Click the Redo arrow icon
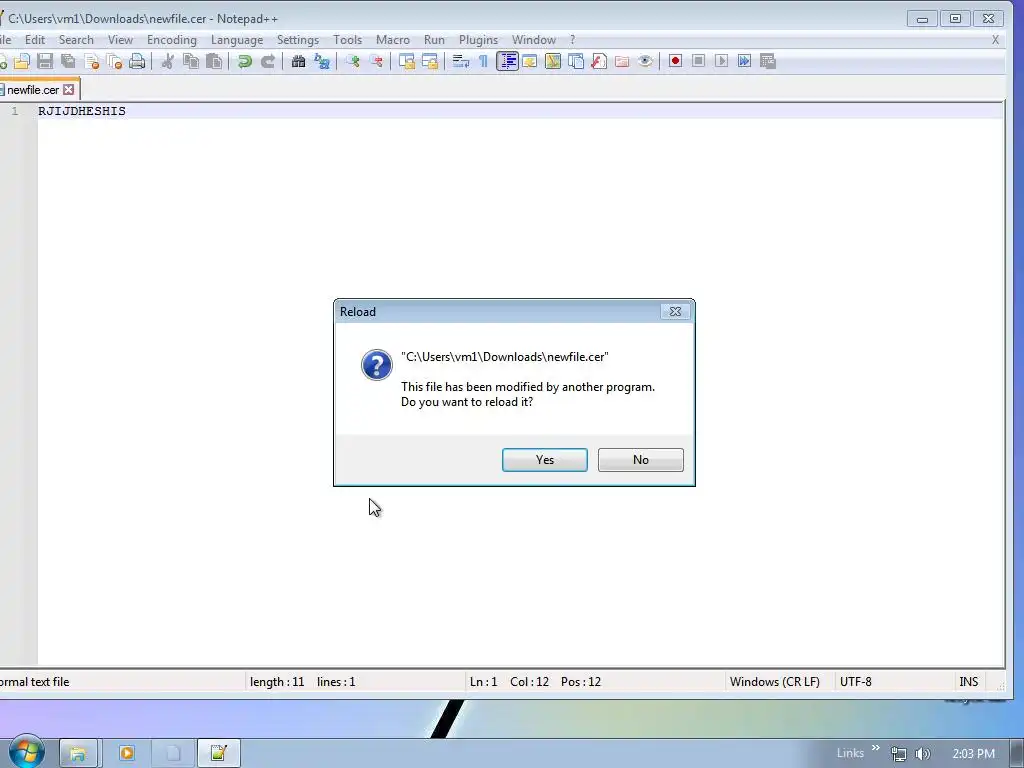Image resolution: width=1024 pixels, height=768 pixels. tap(268, 61)
